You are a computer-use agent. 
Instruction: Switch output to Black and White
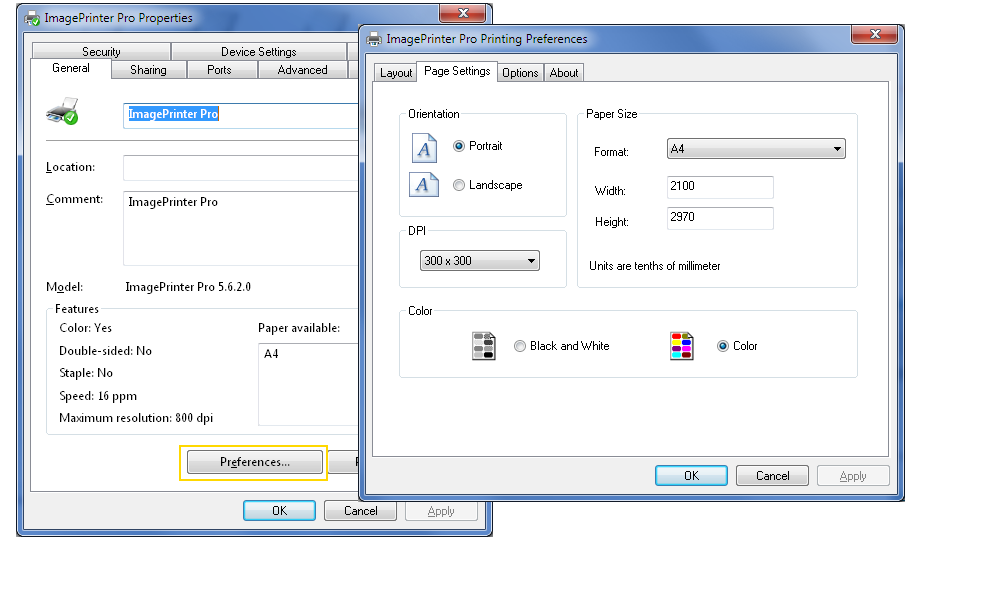520,345
